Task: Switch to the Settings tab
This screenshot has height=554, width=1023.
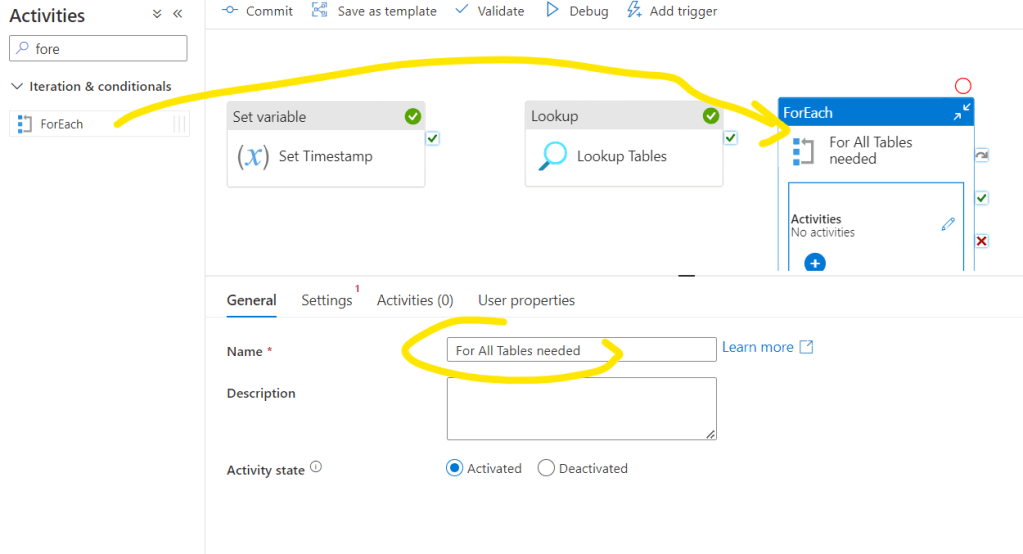Action: 326,300
